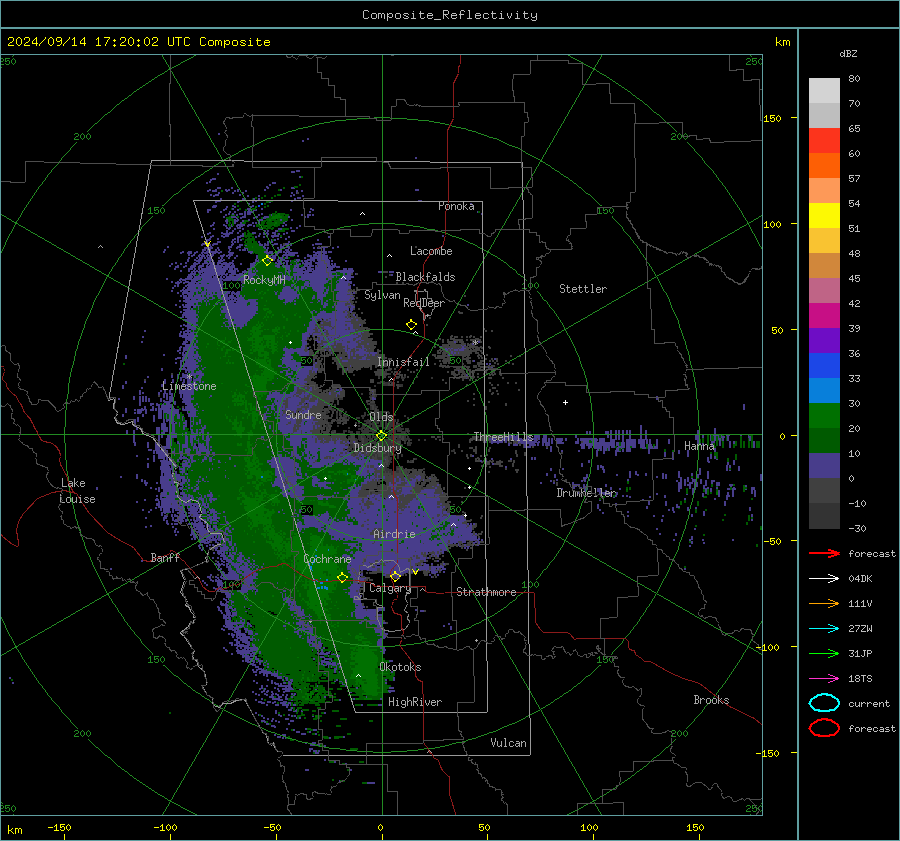The image size is (900, 841).
Task: Select the yellow radar-center diamond above Didsbury
Action: coord(381,436)
